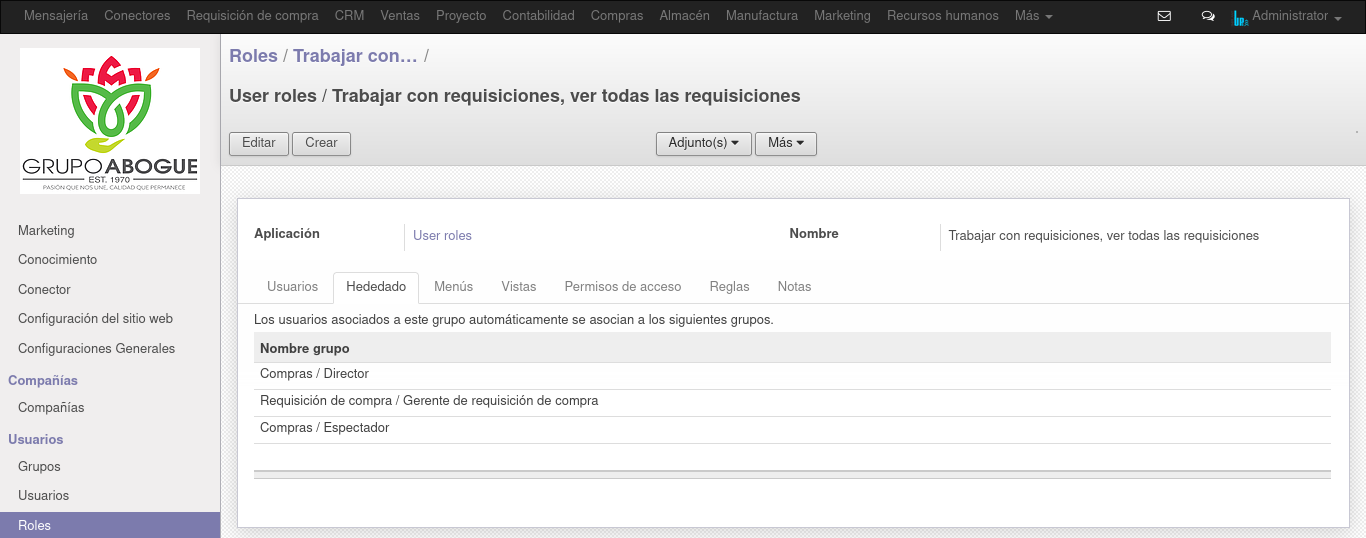This screenshot has height=538, width=1366.
Task: Click the Editar button
Action: click(x=259, y=143)
